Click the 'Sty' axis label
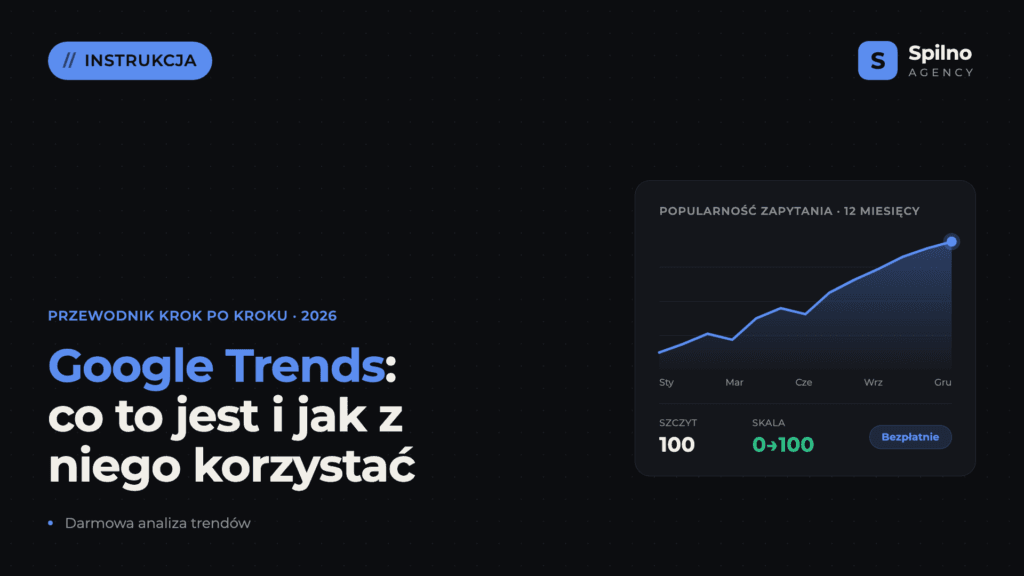This screenshot has width=1024, height=576. (x=666, y=382)
